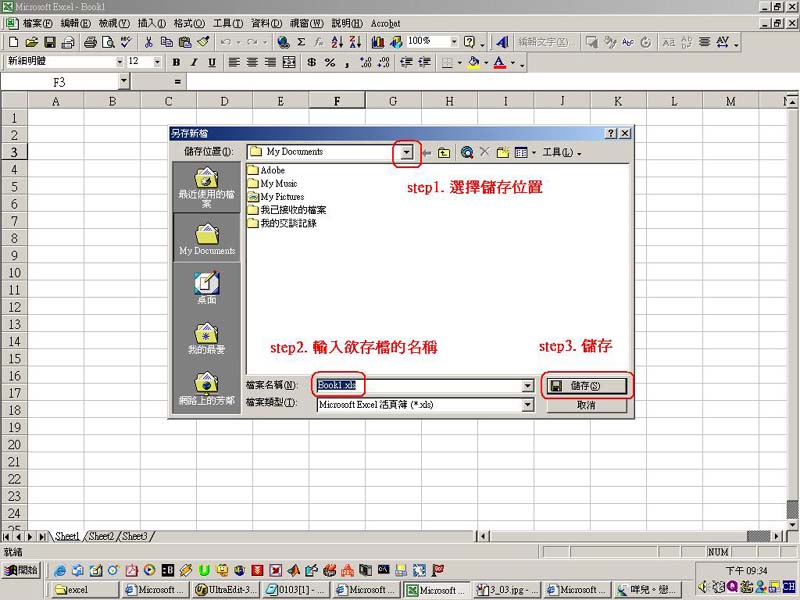Open the Chart Wizard icon

pyautogui.click(x=378, y=42)
